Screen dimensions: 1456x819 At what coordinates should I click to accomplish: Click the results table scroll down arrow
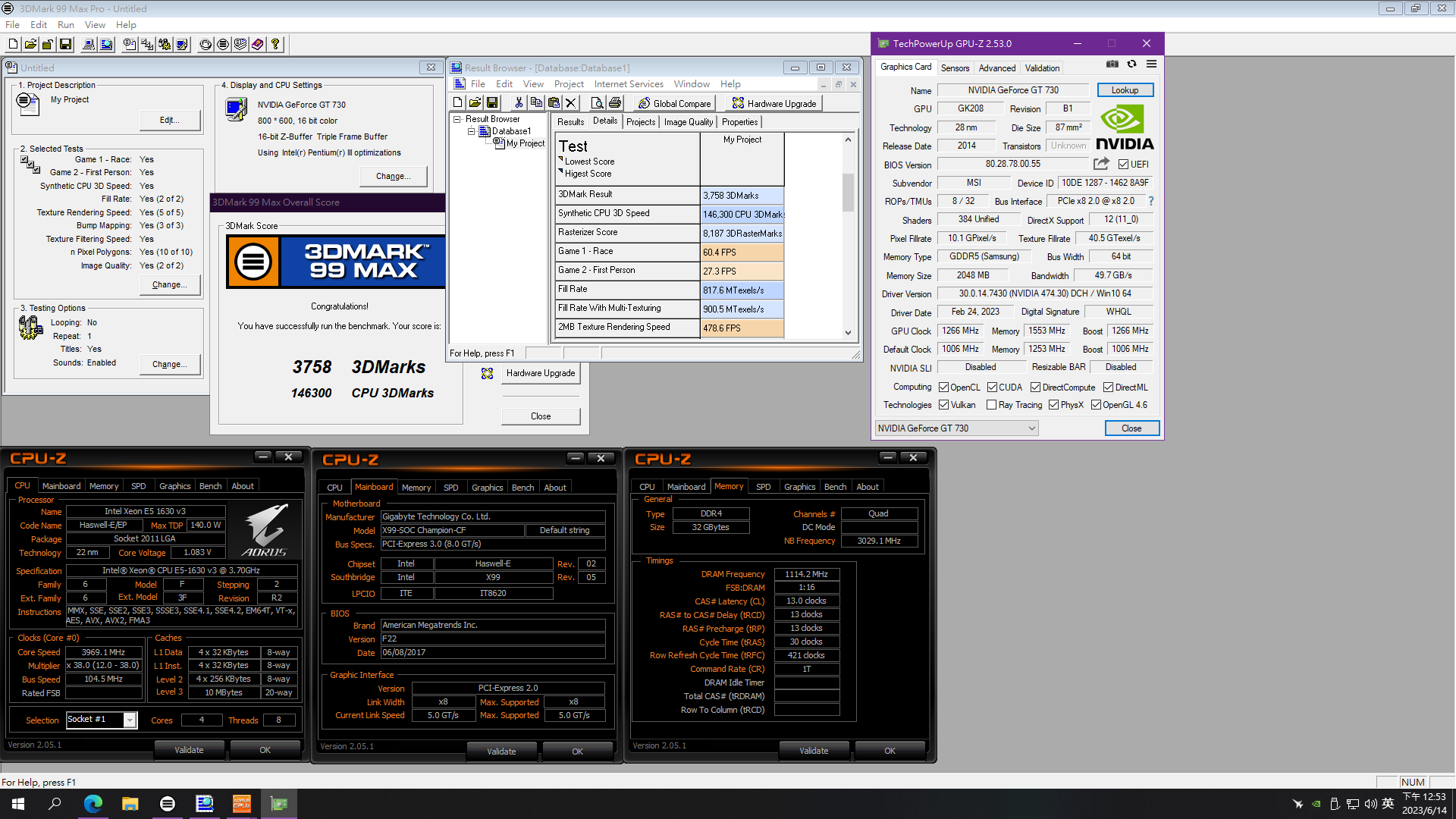(x=848, y=332)
